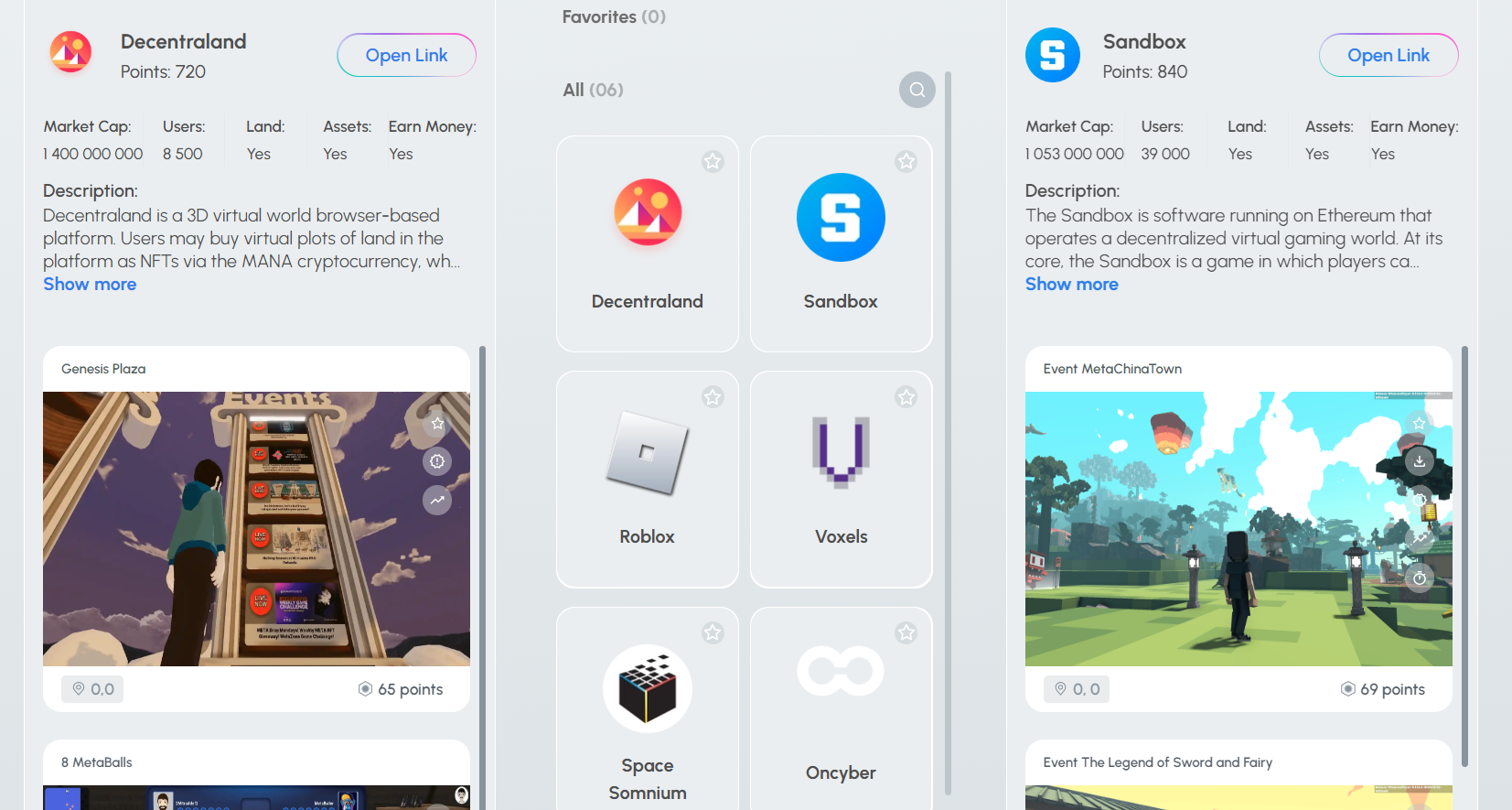1512x810 pixels.
Task: Click report alert icon on Event MetaChinaTown
Action: click(x=1420, y=500)
